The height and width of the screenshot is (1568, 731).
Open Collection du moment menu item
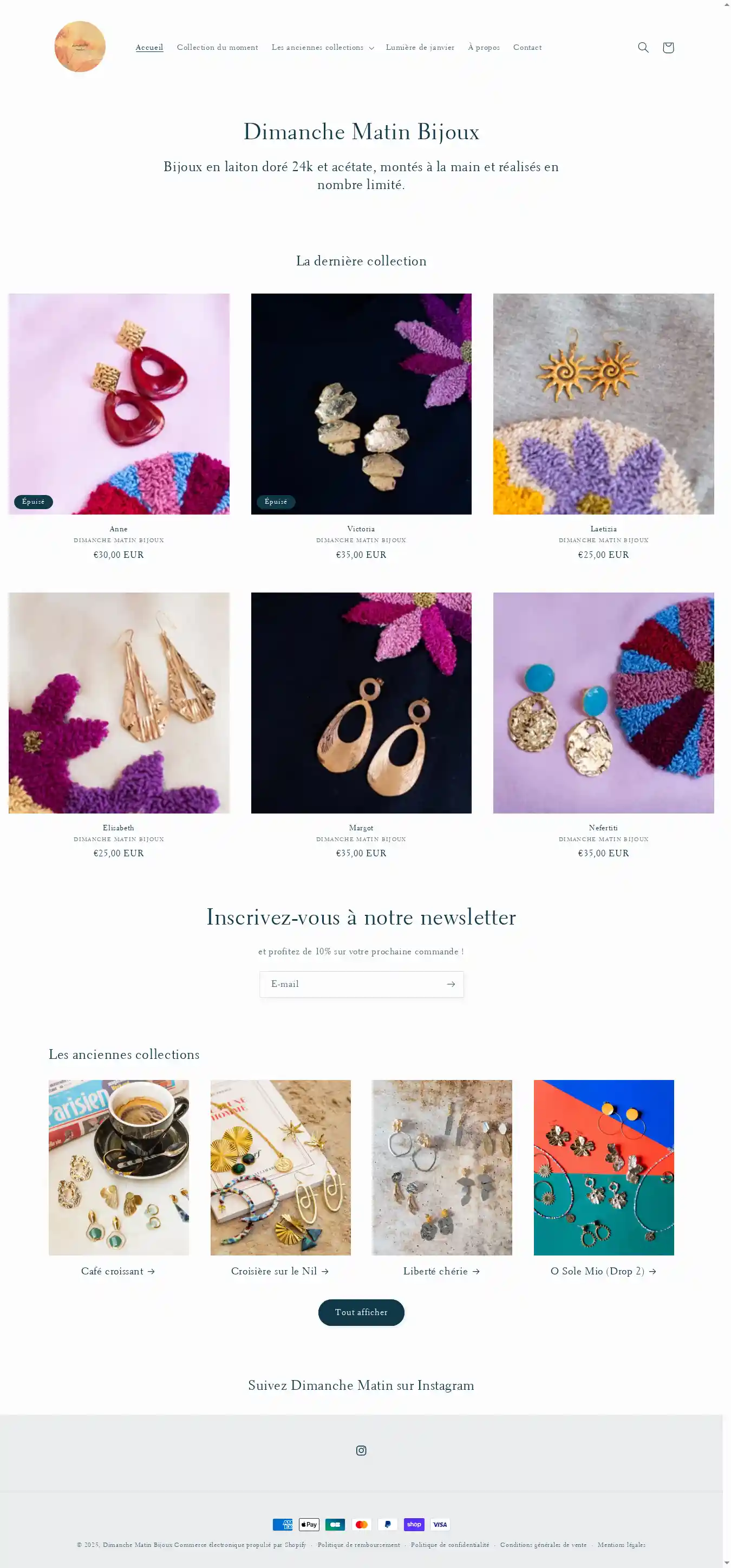coord(217,48)
